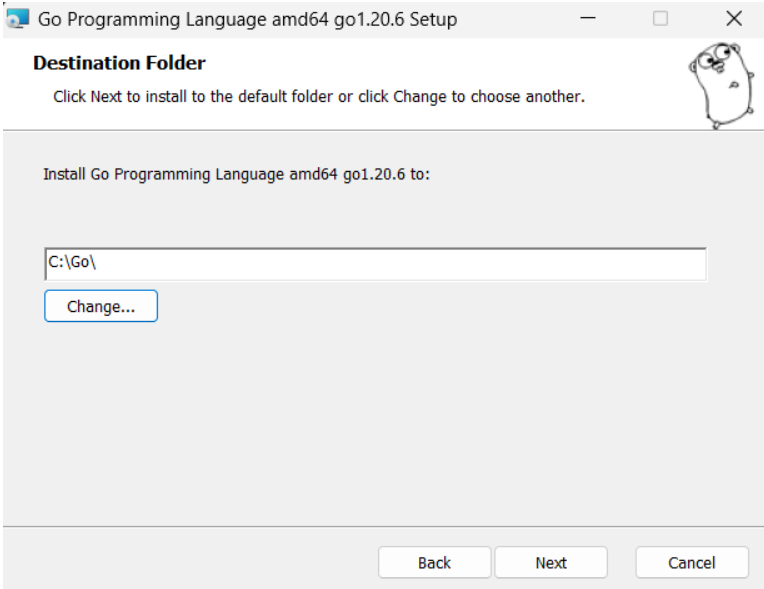This screenshot has width=764, height=589.
Task: Click the Go gopher mascot image
Action: [722, 85]
